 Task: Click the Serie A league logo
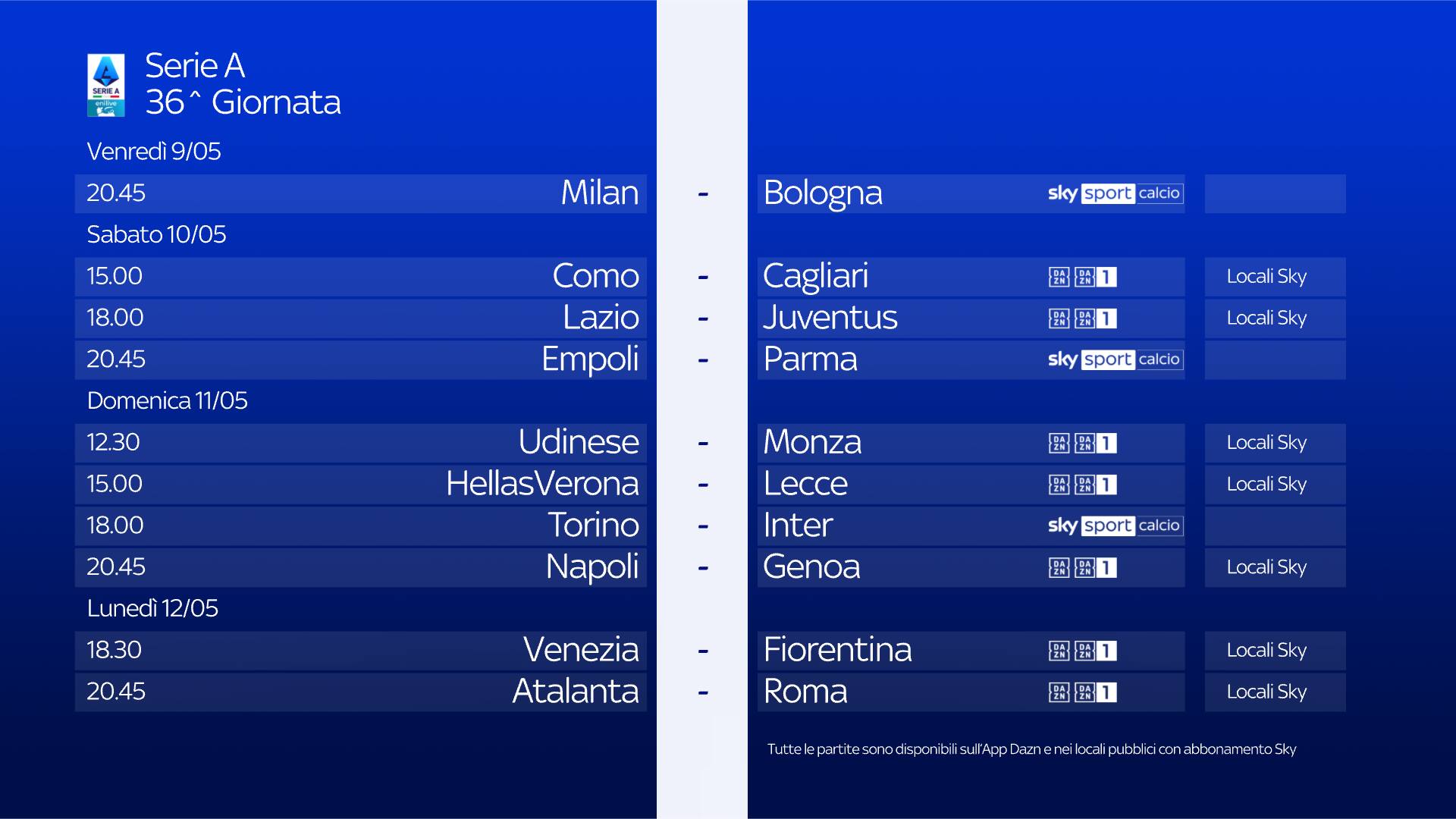(x=106, y=85)
